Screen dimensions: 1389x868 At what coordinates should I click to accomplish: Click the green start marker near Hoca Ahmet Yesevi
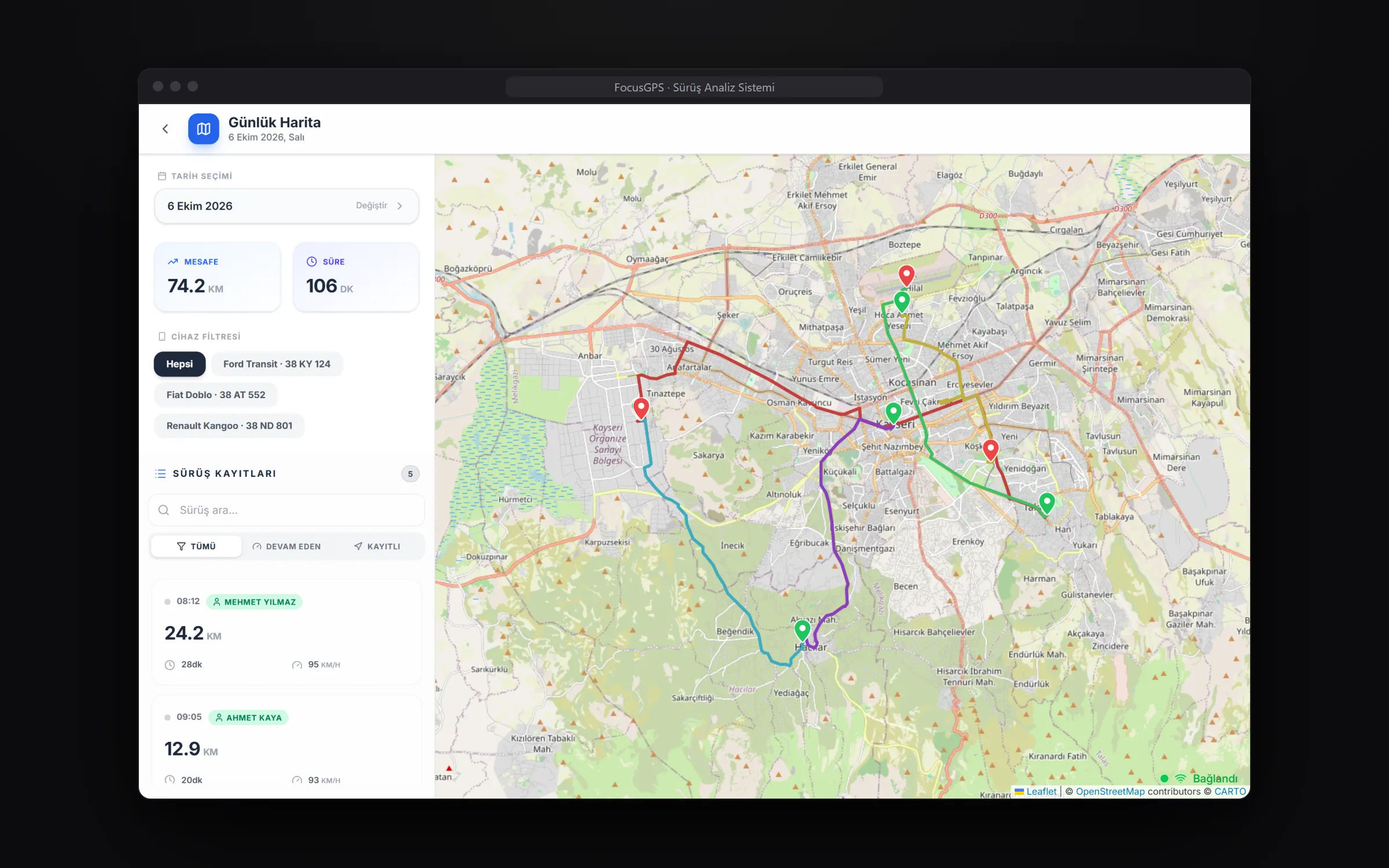902,302
